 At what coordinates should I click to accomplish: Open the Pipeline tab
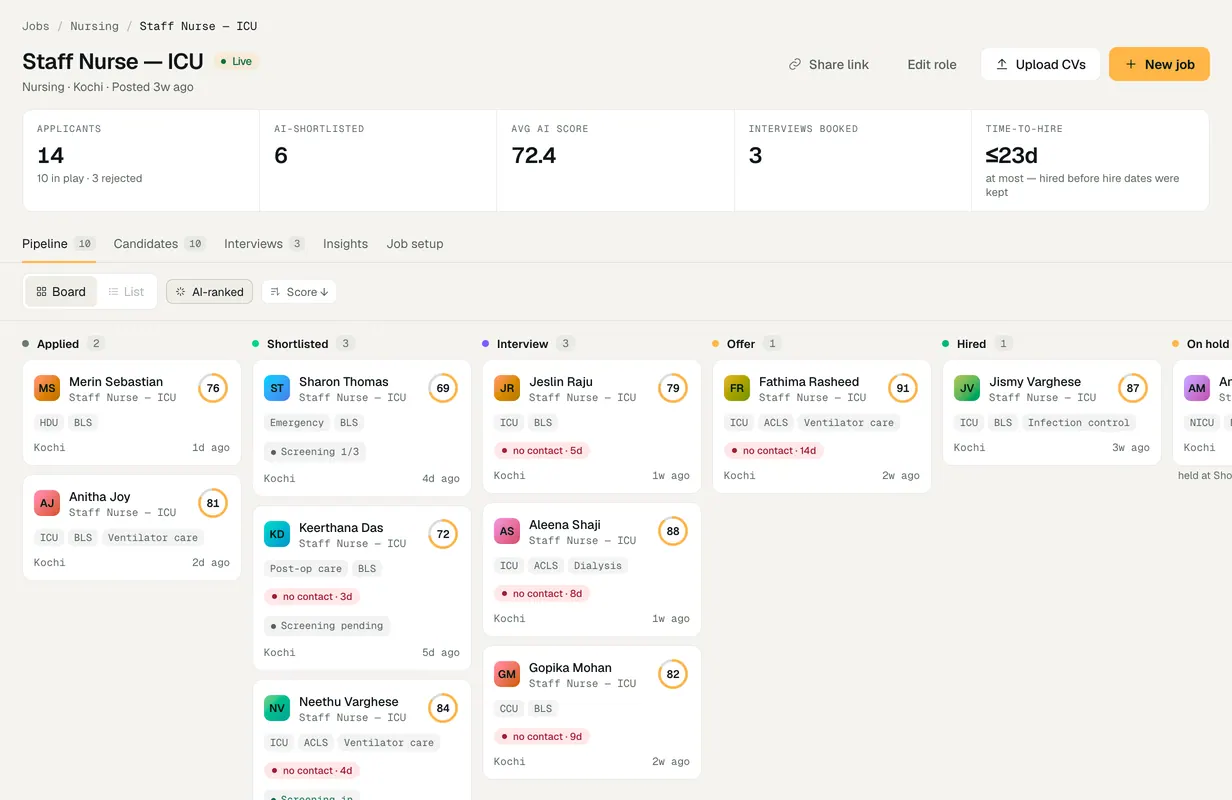59,244
